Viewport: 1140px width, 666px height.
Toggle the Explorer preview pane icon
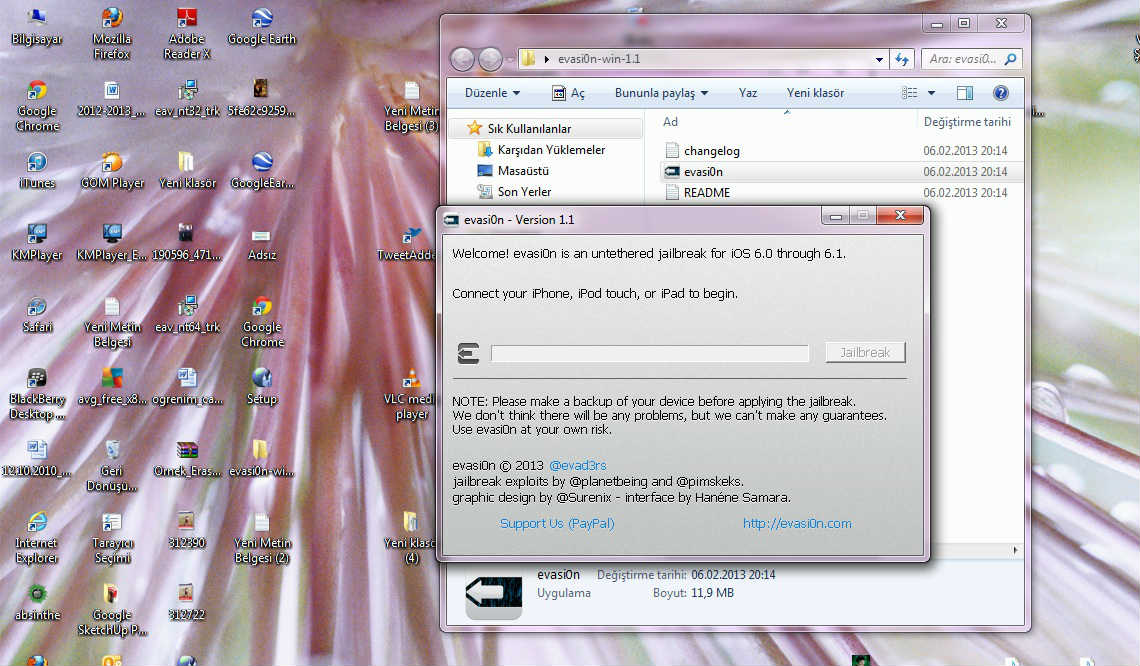[965, 92]
